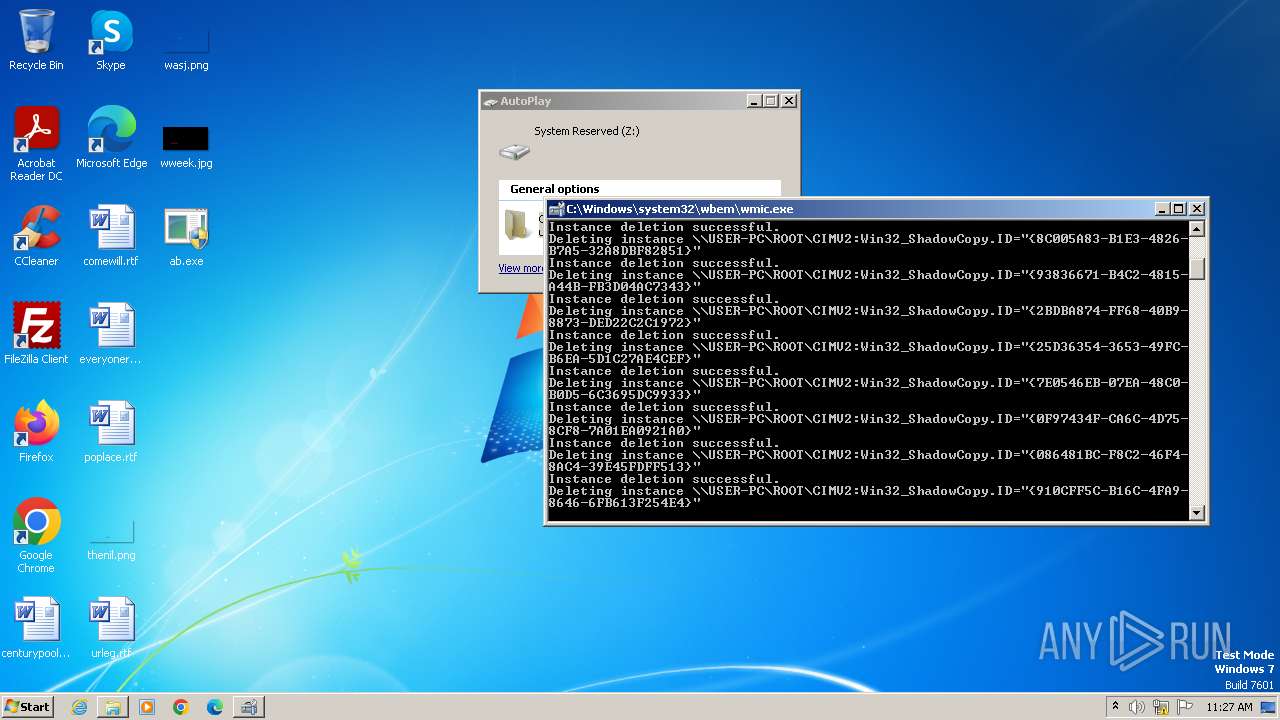Select the wasj.png file icon
Screen dimensions: 1280x720
[186, 47]
